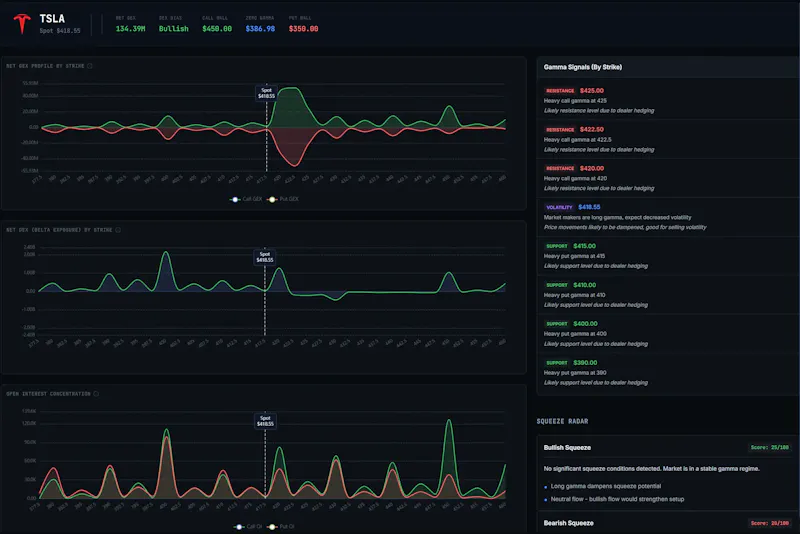
Task: Click the Bullish Squeeze score 25/100 badge
Action: pos(769,447)
